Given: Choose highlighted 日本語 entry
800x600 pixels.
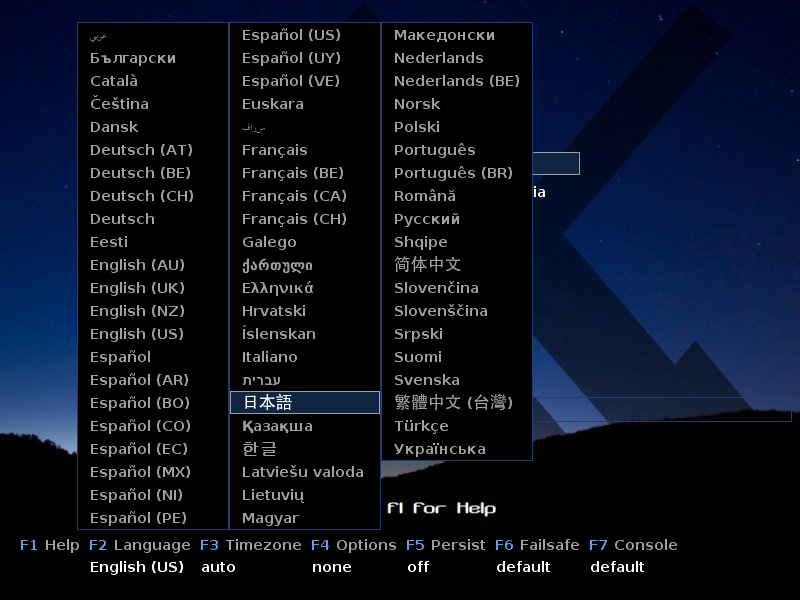Looking at the screenshot, I should [305, 403].
